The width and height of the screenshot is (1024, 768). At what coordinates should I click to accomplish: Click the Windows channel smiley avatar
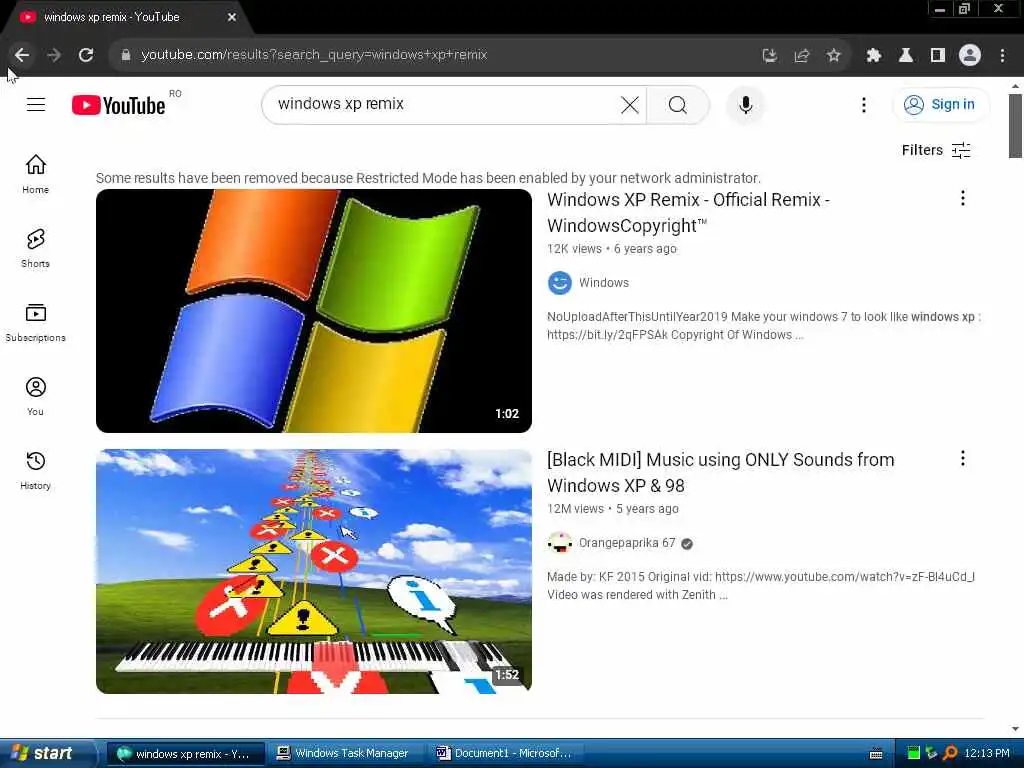[x=560, y=283]
